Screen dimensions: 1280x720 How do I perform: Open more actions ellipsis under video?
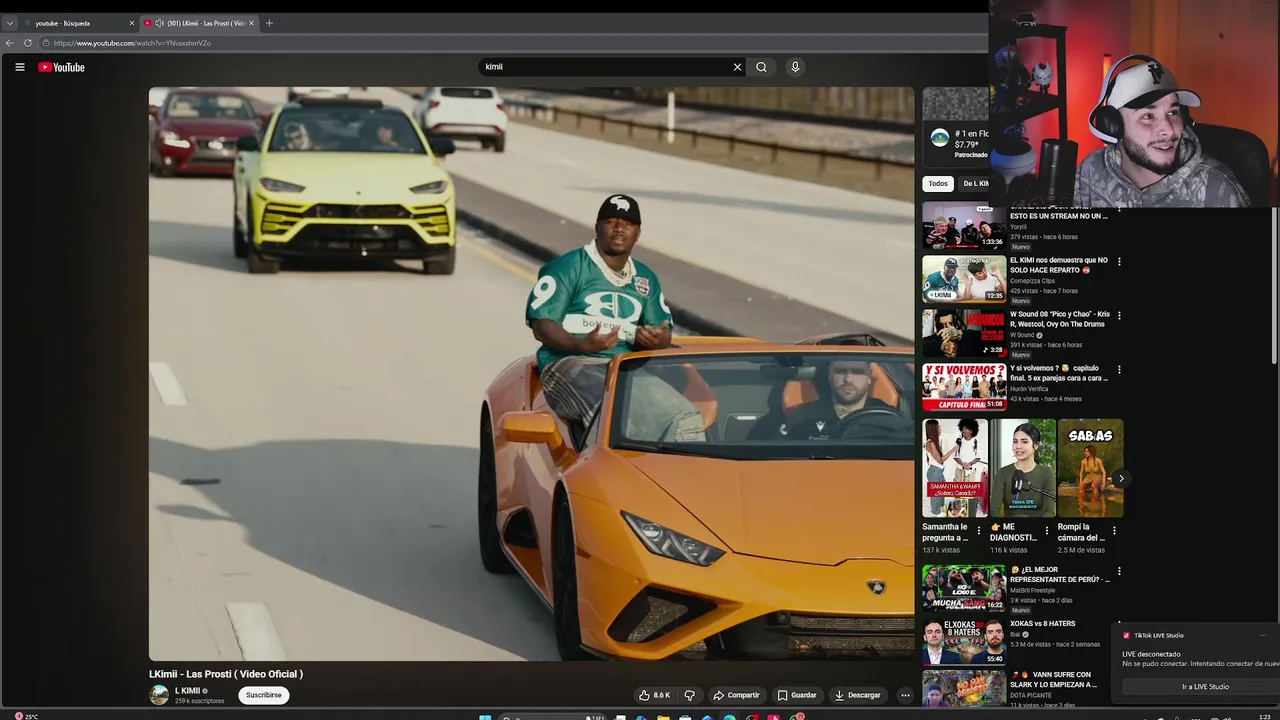pos(905,695)
